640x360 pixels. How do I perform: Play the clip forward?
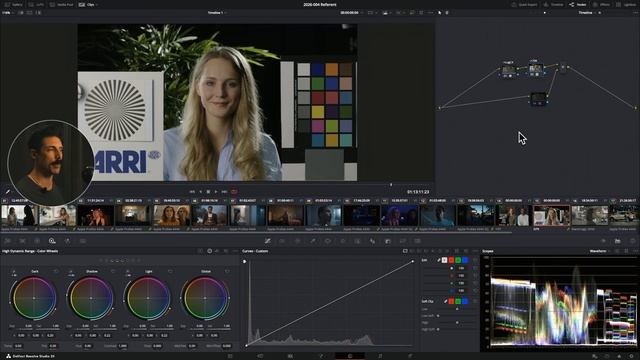[x=216, y=191]
